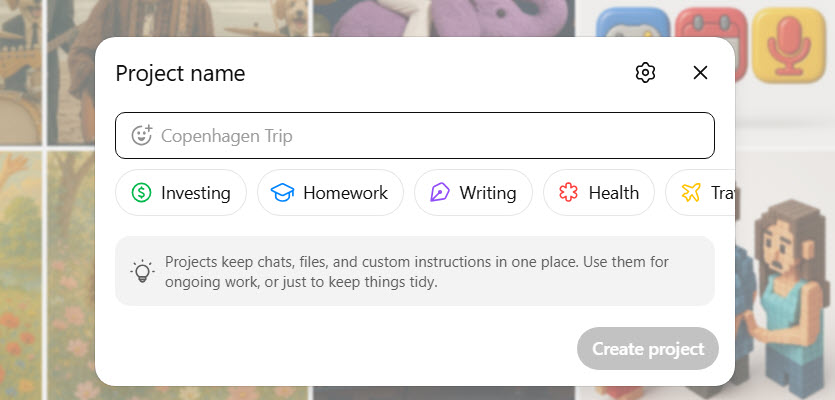This screenshot has width=835, height=400.
Task: Pick the Writing category chip
Action: pyautogui.click(x=473, y=193)
